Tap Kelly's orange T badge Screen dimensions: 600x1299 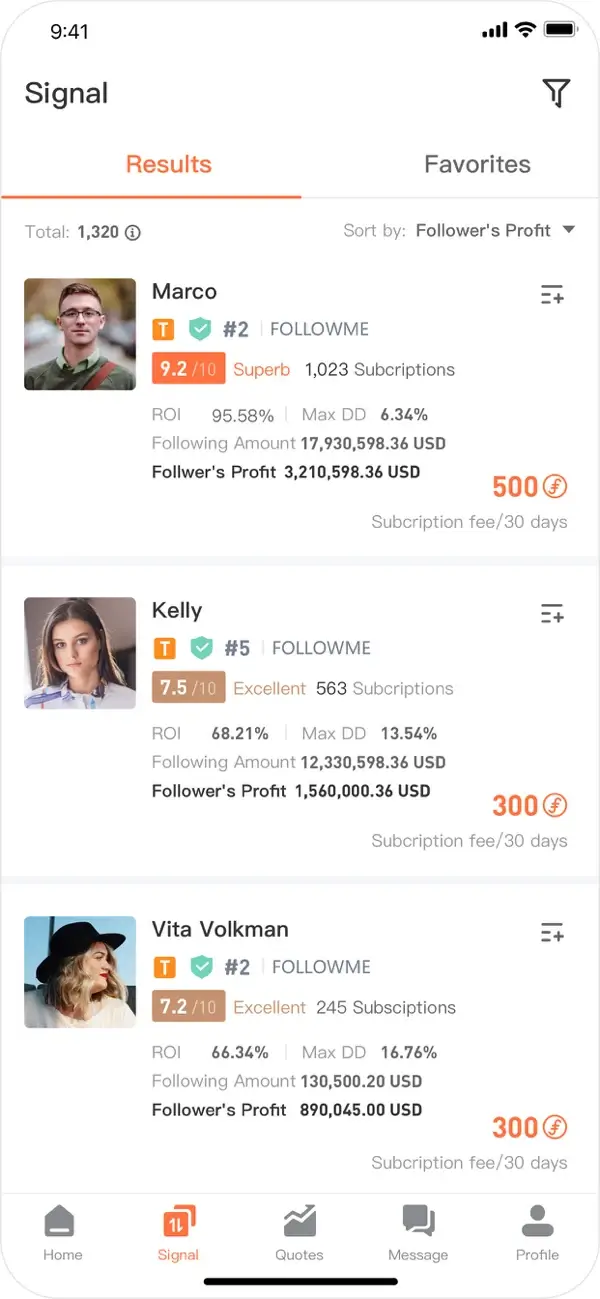pos(164,648)
